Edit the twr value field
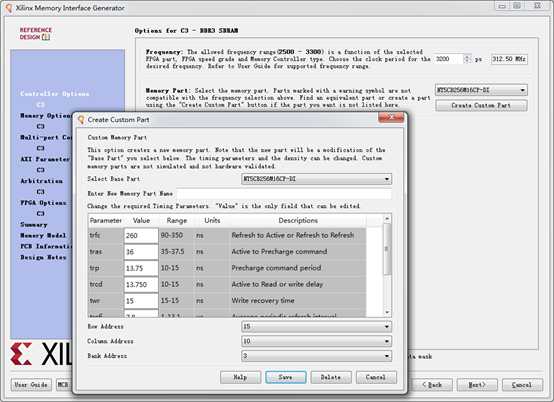Image resolution: width=554 pixels, height=402 pixels. click(x=141, y=301)
